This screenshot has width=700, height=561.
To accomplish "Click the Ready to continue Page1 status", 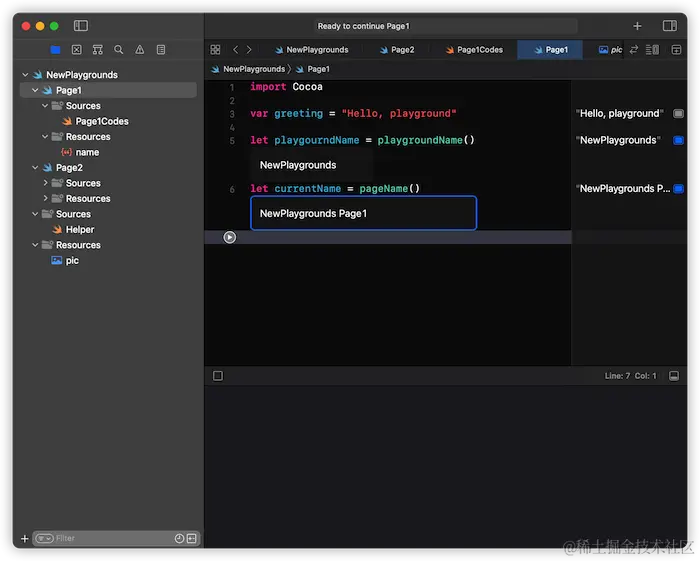I will tap(363, 26).
